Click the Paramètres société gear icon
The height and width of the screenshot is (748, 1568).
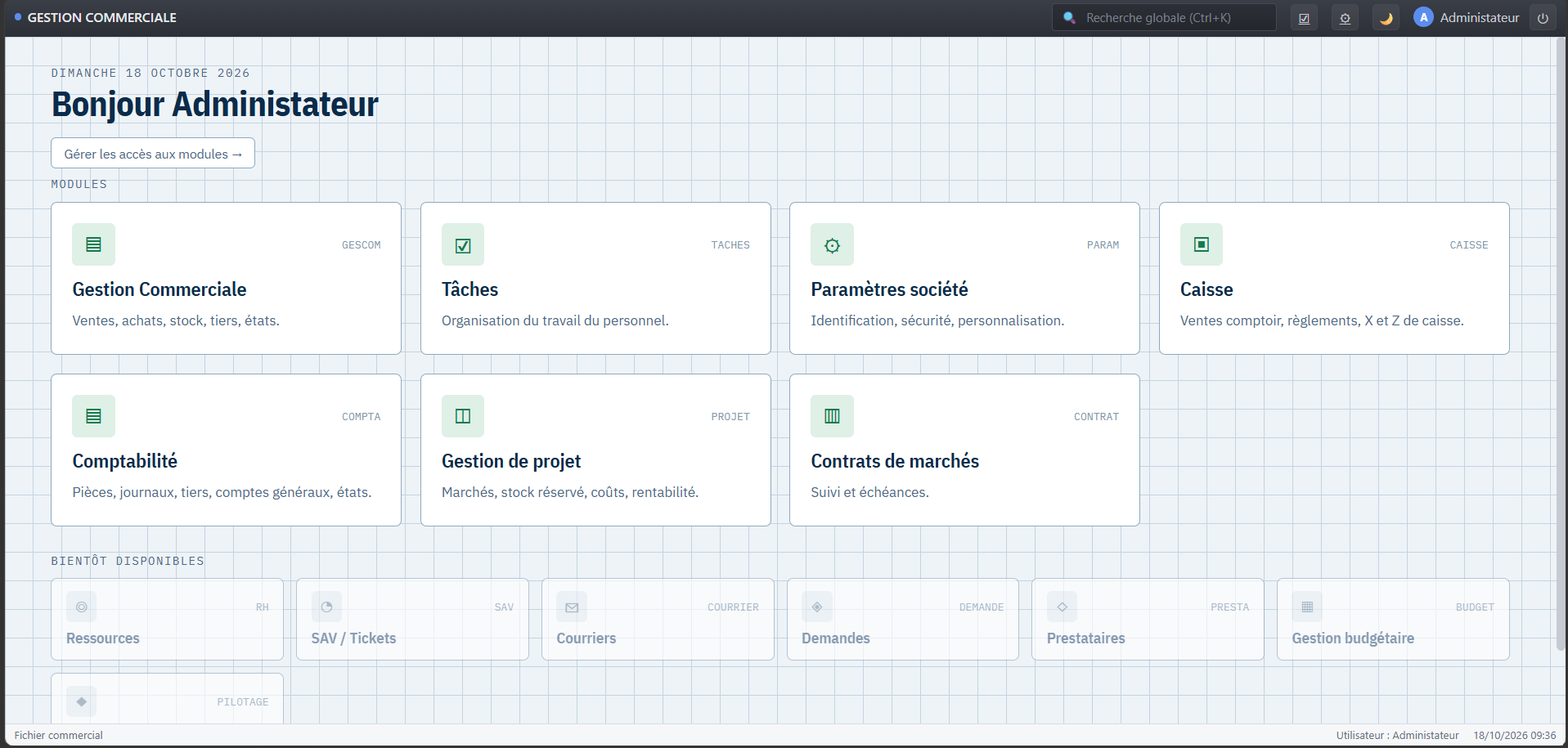point(832,244)
